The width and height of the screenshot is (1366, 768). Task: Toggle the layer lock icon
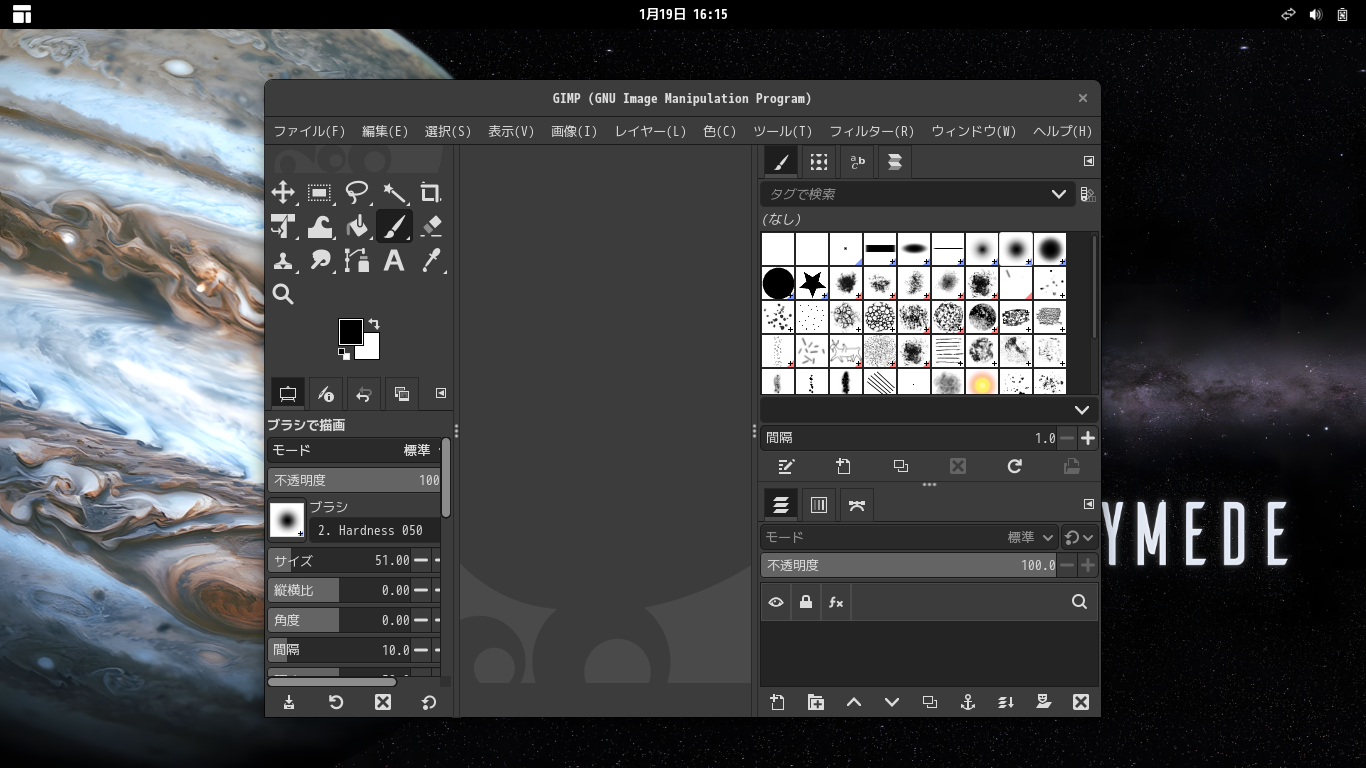pos(806,602)
